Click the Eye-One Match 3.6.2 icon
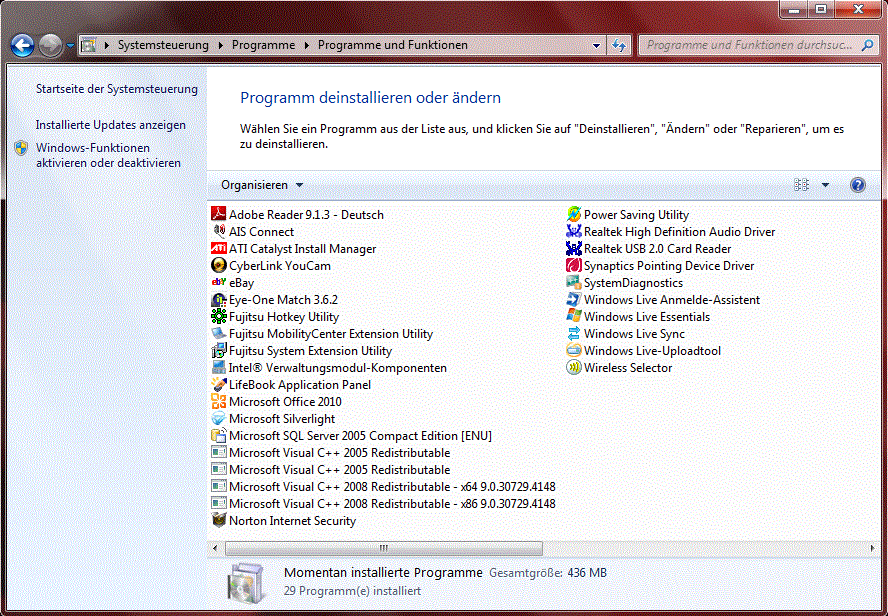The width and height of the screenshot is (888, 616). 219,299
